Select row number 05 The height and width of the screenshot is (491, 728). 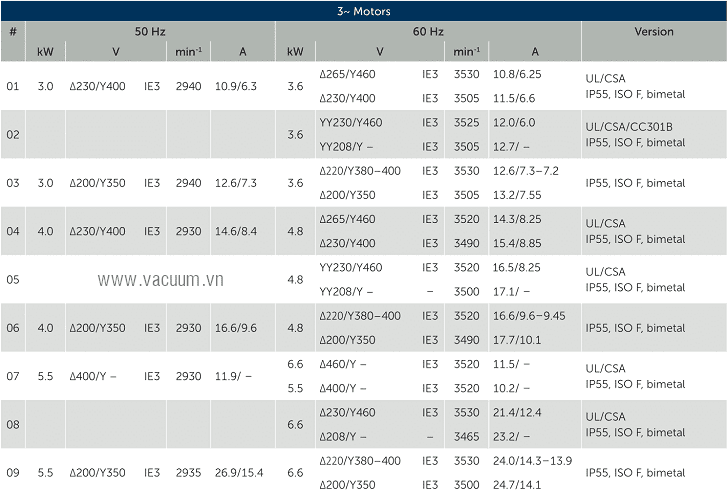tap(13, 280)
